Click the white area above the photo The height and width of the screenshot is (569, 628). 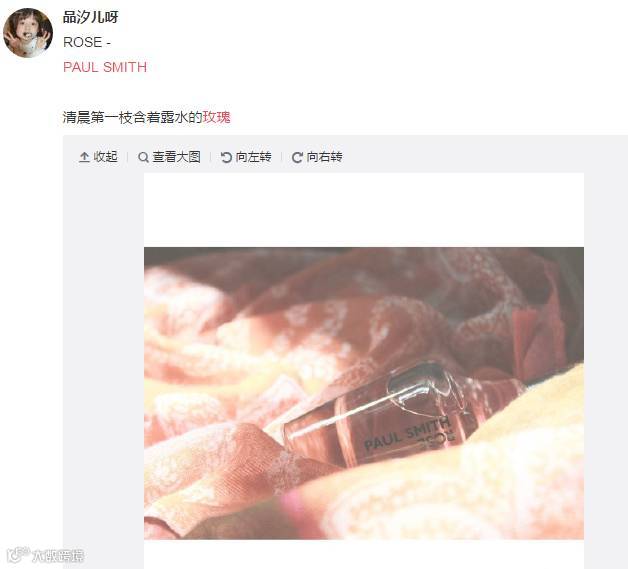(x=364, y=210)
